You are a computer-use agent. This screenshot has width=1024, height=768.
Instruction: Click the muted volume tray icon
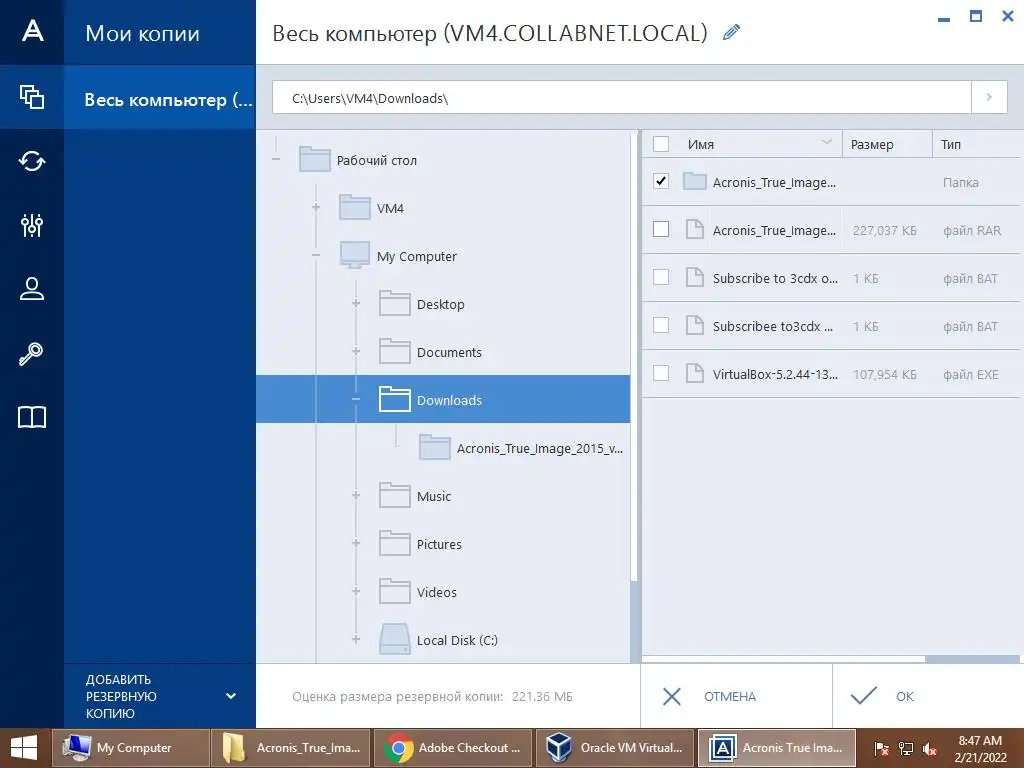coord(930,748)
